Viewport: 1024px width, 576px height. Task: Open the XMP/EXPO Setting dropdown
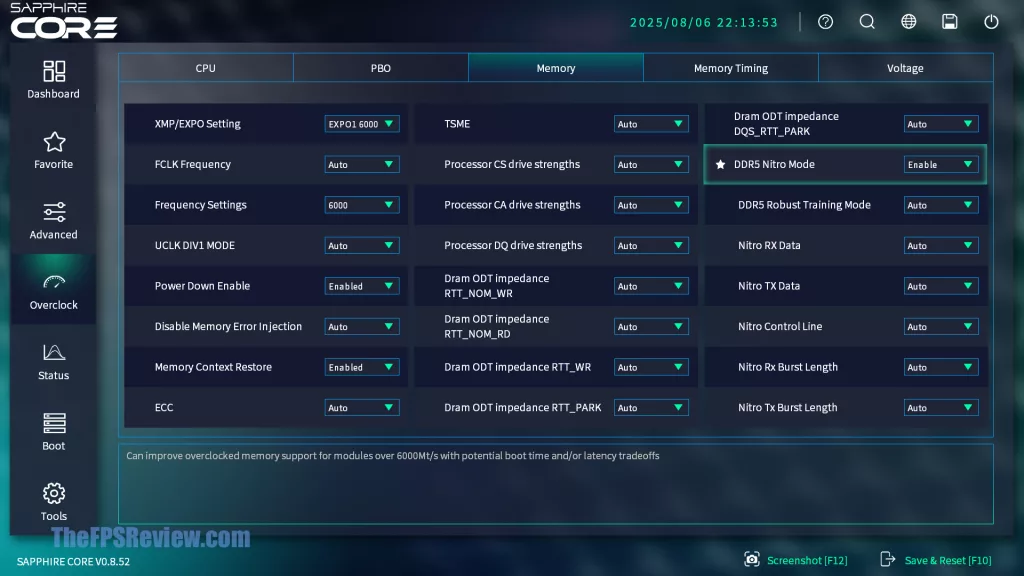click(x=362, y=124)
